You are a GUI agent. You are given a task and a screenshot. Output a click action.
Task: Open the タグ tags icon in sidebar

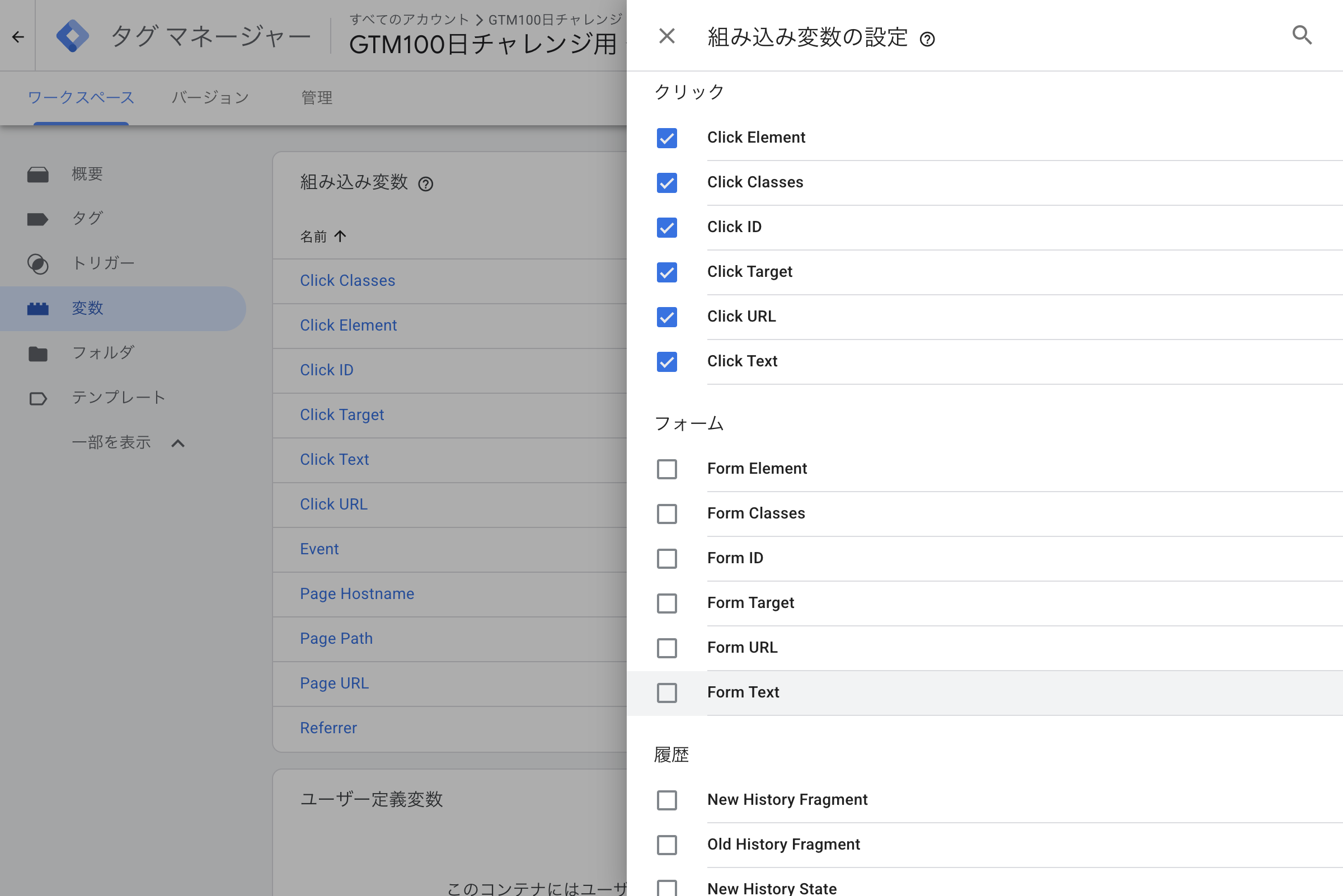[37, 219]
